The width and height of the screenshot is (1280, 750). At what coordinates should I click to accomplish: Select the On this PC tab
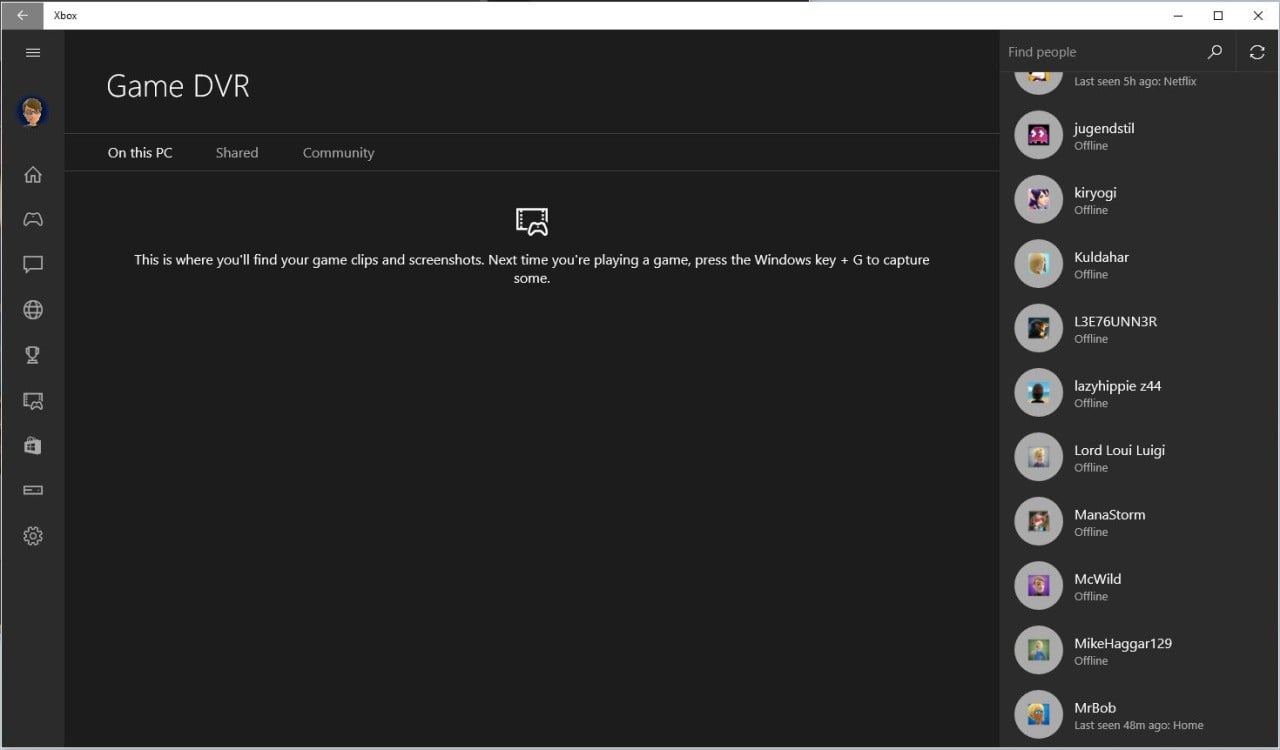[140, 153]
